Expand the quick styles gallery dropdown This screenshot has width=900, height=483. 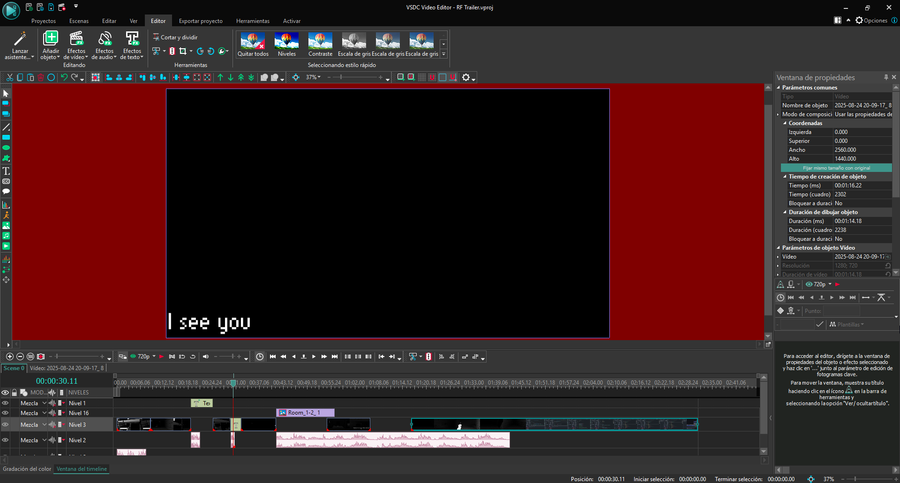444,54
